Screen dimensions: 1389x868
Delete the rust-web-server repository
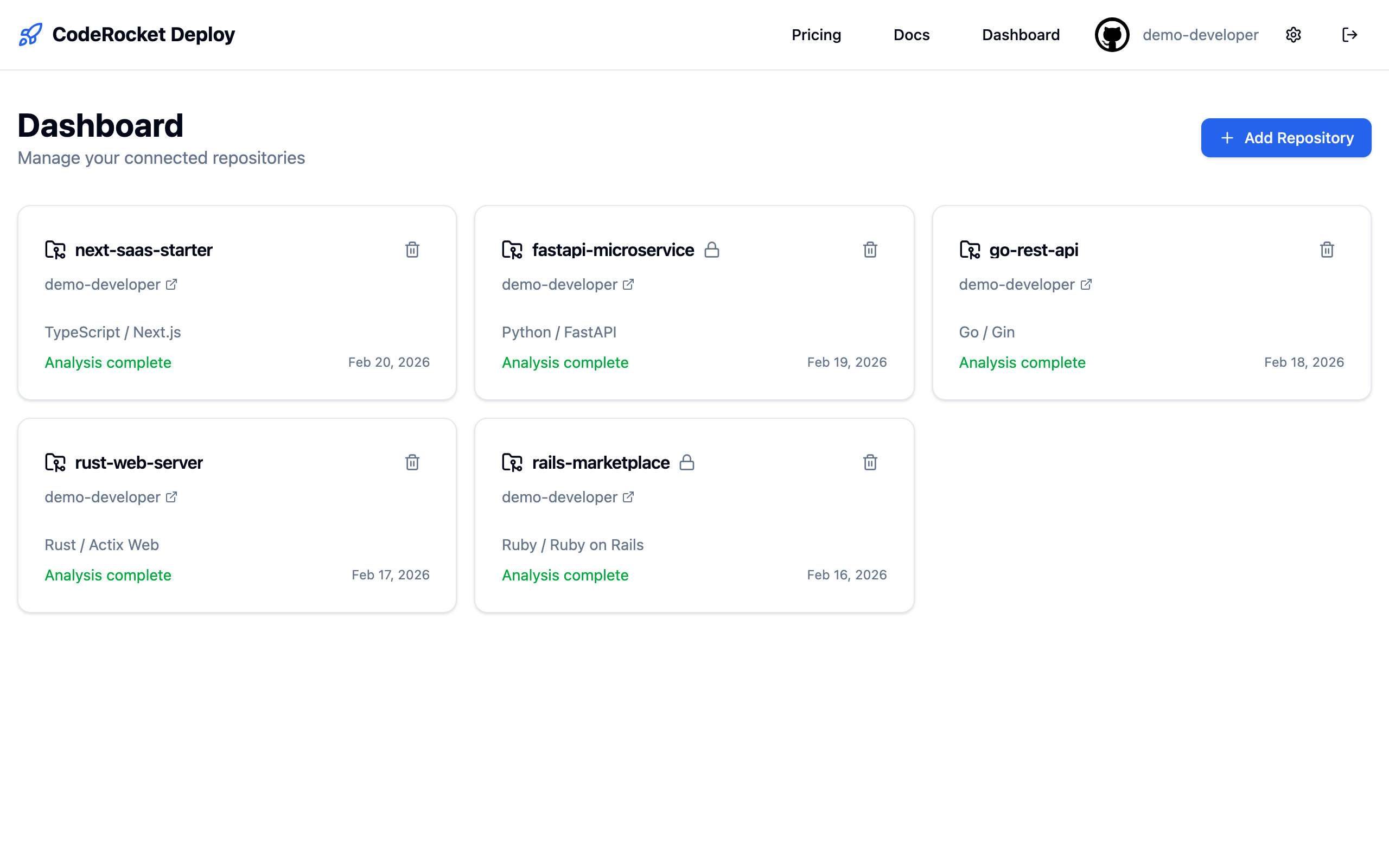tap(411, 462)
